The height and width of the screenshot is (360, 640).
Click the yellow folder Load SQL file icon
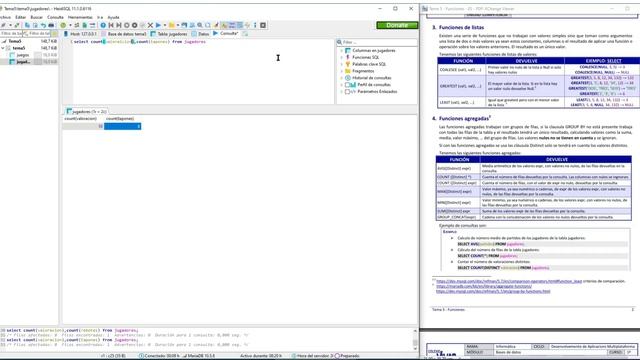click(172, 25)
